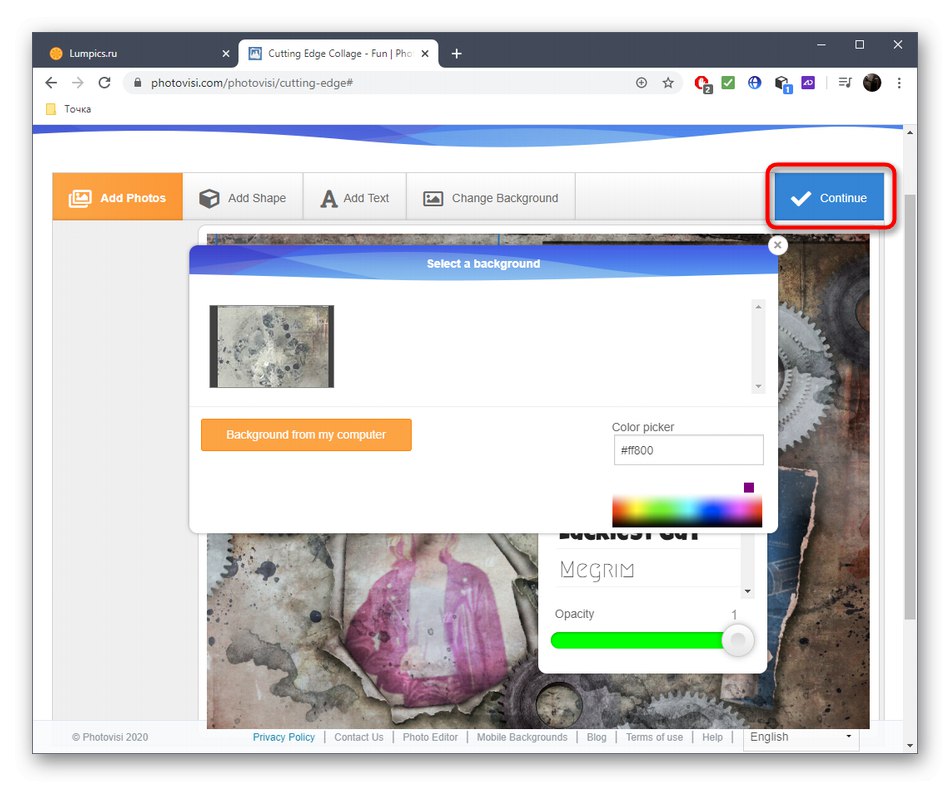
Task: Open the Privacy Policy link
Action: coord(284,737)
